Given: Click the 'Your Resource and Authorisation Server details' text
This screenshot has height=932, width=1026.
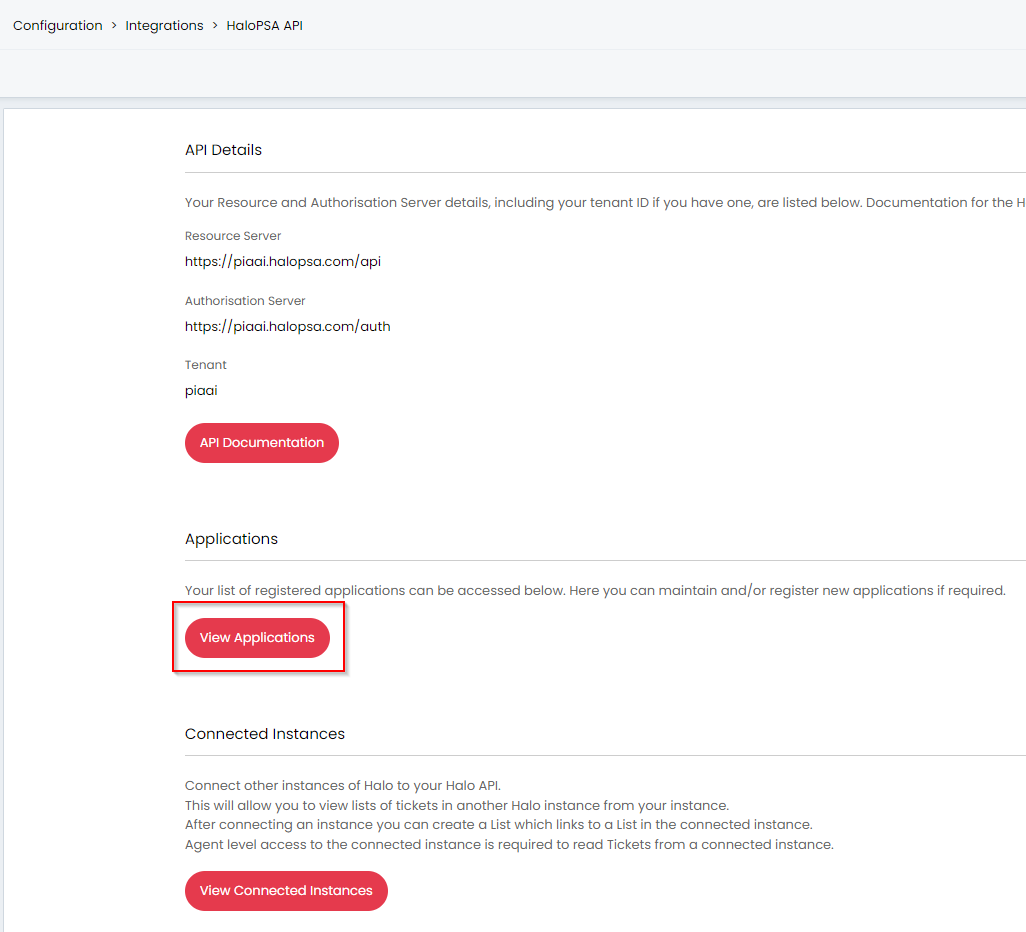Looking at the screenshot, I should click(x=605, y=203).
